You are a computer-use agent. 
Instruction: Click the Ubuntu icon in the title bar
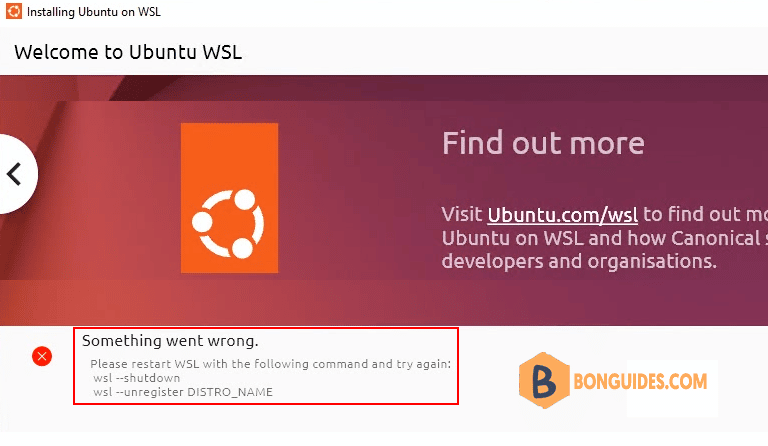14,11
